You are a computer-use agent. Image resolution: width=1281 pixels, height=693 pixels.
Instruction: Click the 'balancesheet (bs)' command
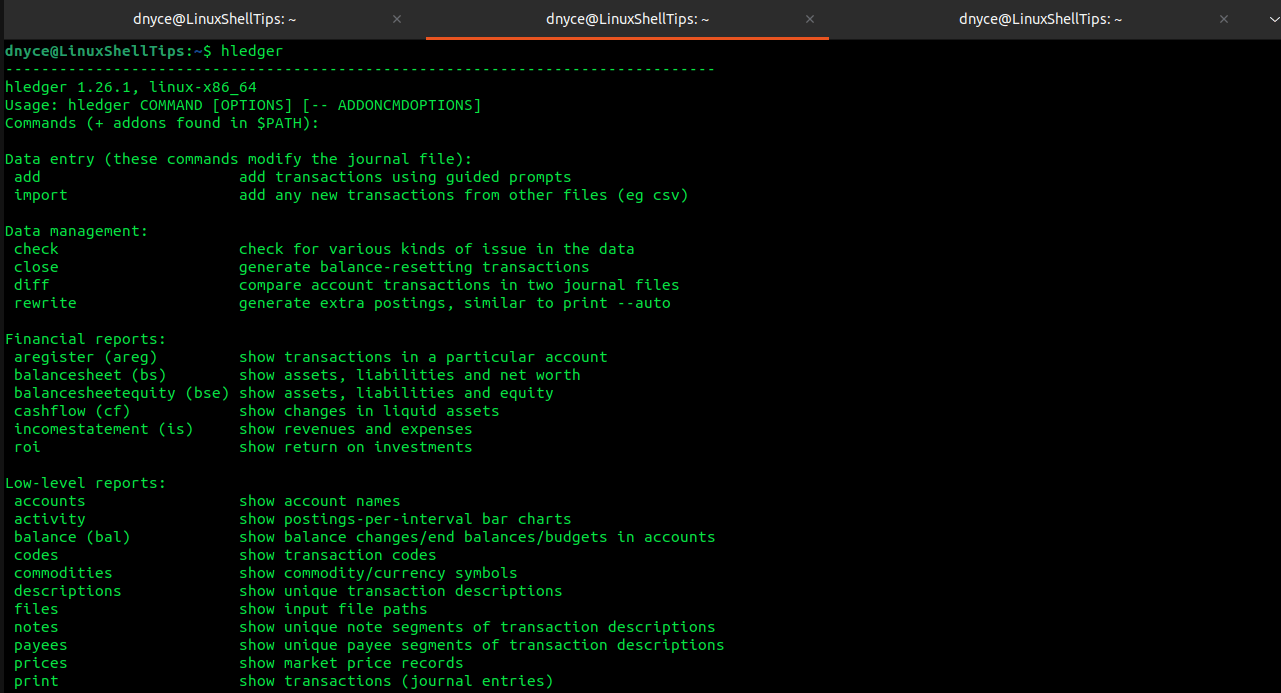90,375
